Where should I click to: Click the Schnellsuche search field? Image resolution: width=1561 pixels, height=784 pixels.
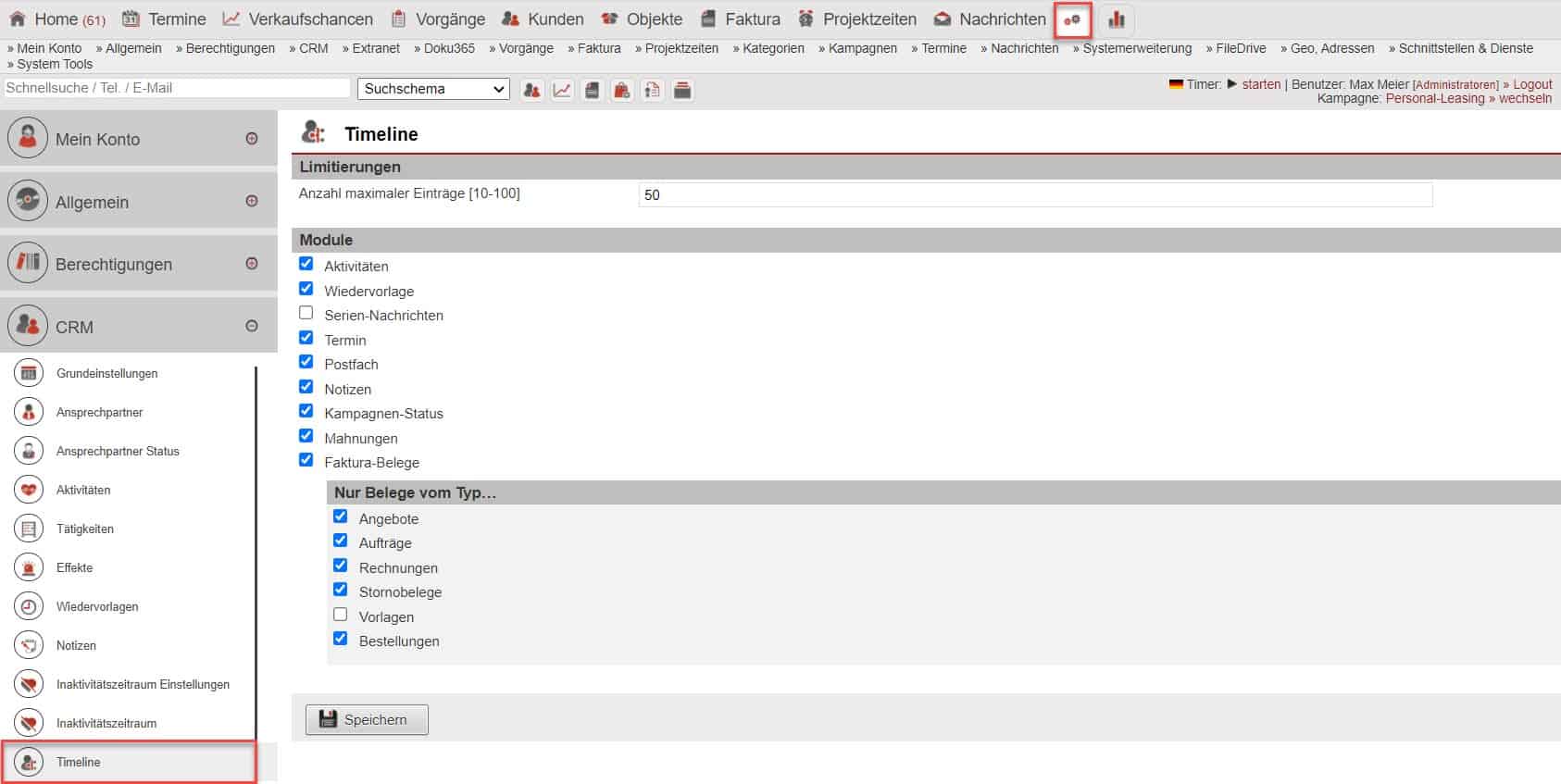(x=176, y=88)
